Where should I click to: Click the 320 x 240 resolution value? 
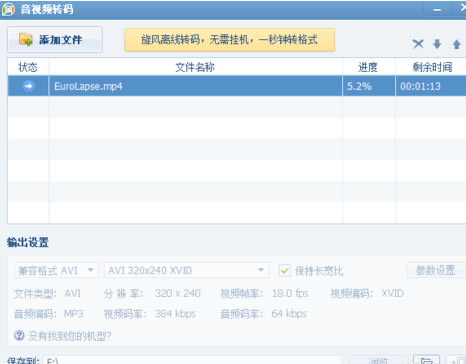(x=178, y=293)
